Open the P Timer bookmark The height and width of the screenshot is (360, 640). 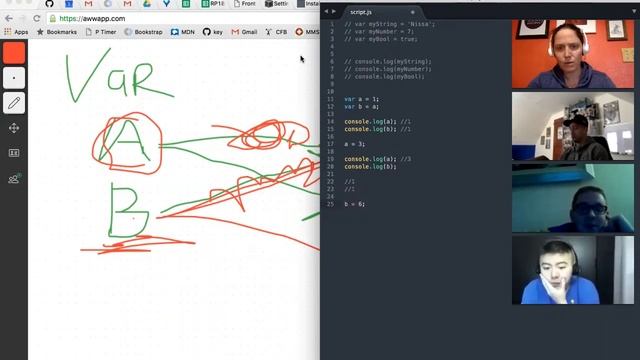click(x=101, y=32)
